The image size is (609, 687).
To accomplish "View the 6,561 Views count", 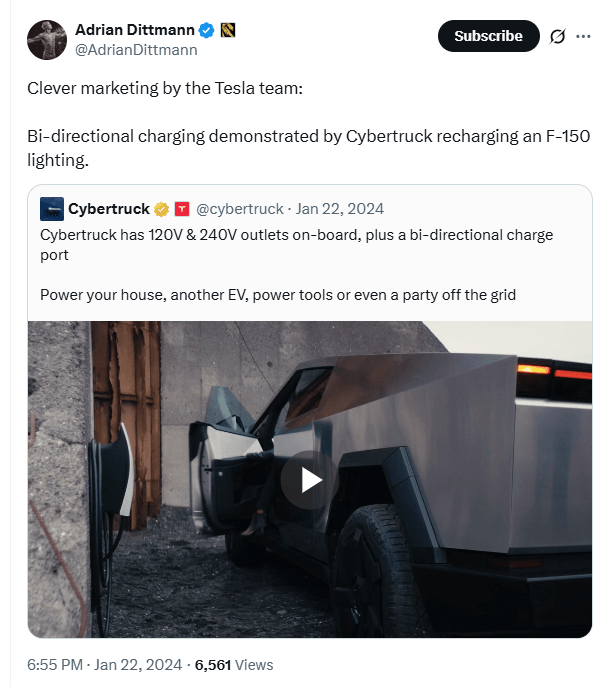I will (x=234, y=665).
